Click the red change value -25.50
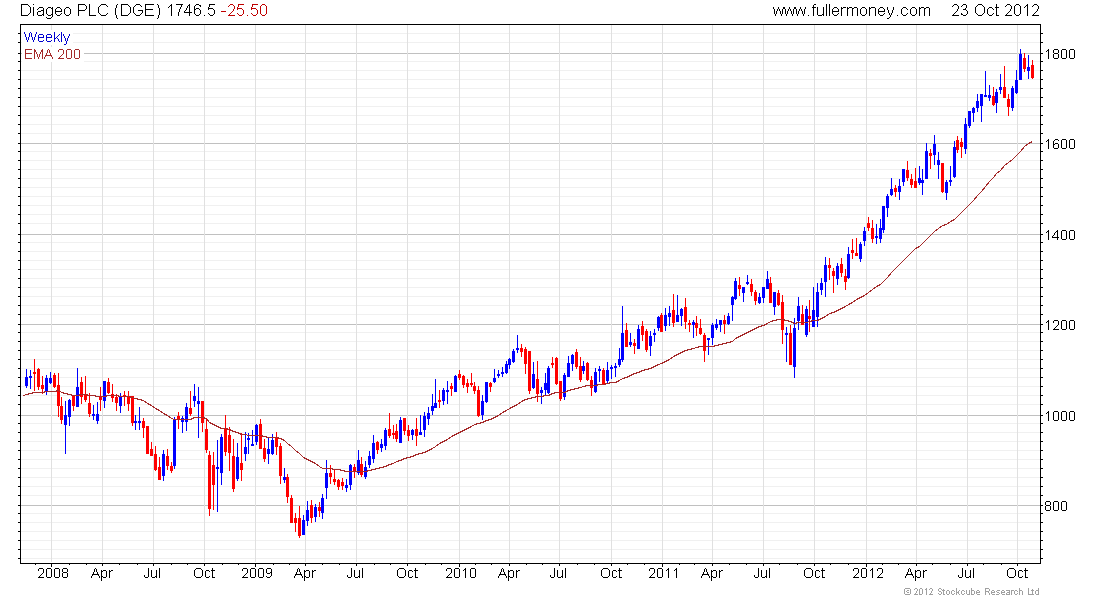Viewport: 1100px width, 600px height. point(244,11)
